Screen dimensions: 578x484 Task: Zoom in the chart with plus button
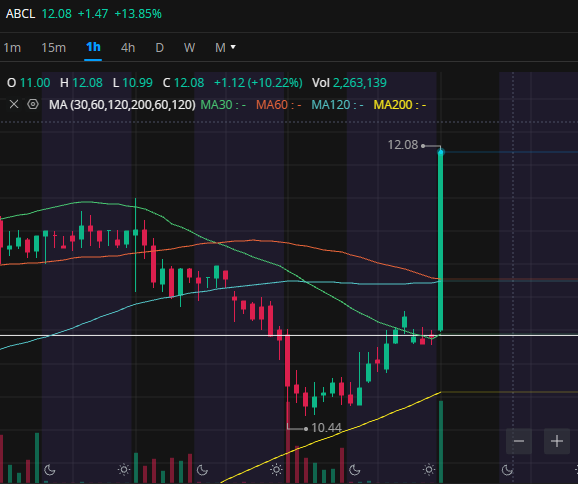[557, 441]
